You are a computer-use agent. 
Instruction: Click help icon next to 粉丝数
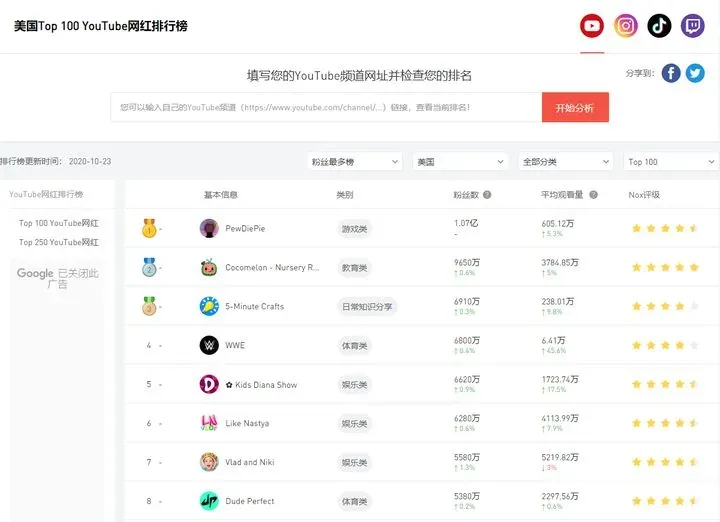487,195
